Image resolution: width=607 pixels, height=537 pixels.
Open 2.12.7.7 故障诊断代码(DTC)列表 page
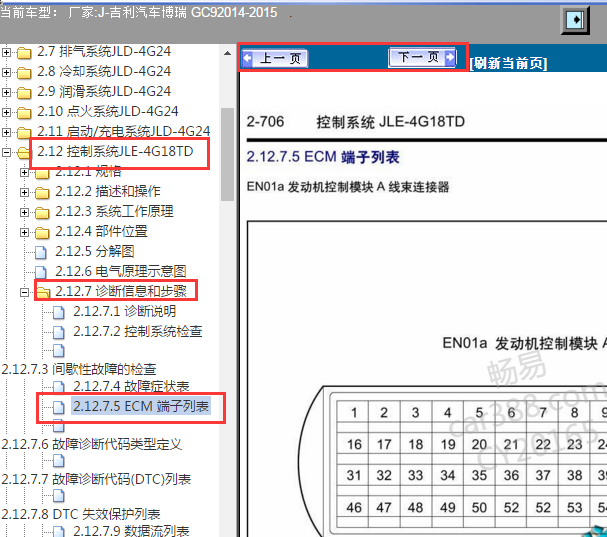pos(96,480)
